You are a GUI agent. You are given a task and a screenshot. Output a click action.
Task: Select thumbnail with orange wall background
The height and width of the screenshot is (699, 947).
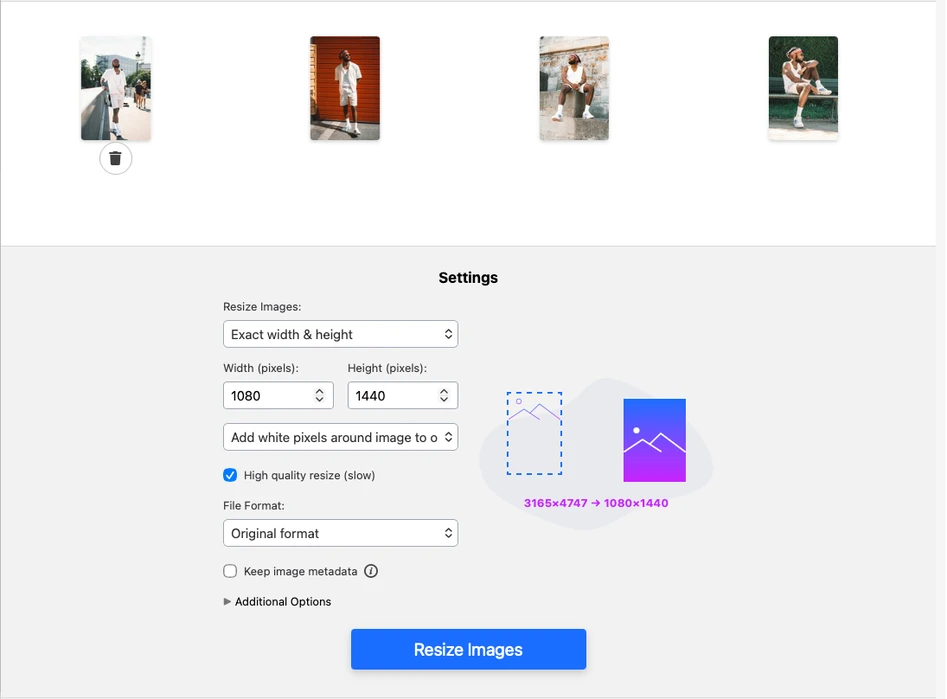coord(345,88)
